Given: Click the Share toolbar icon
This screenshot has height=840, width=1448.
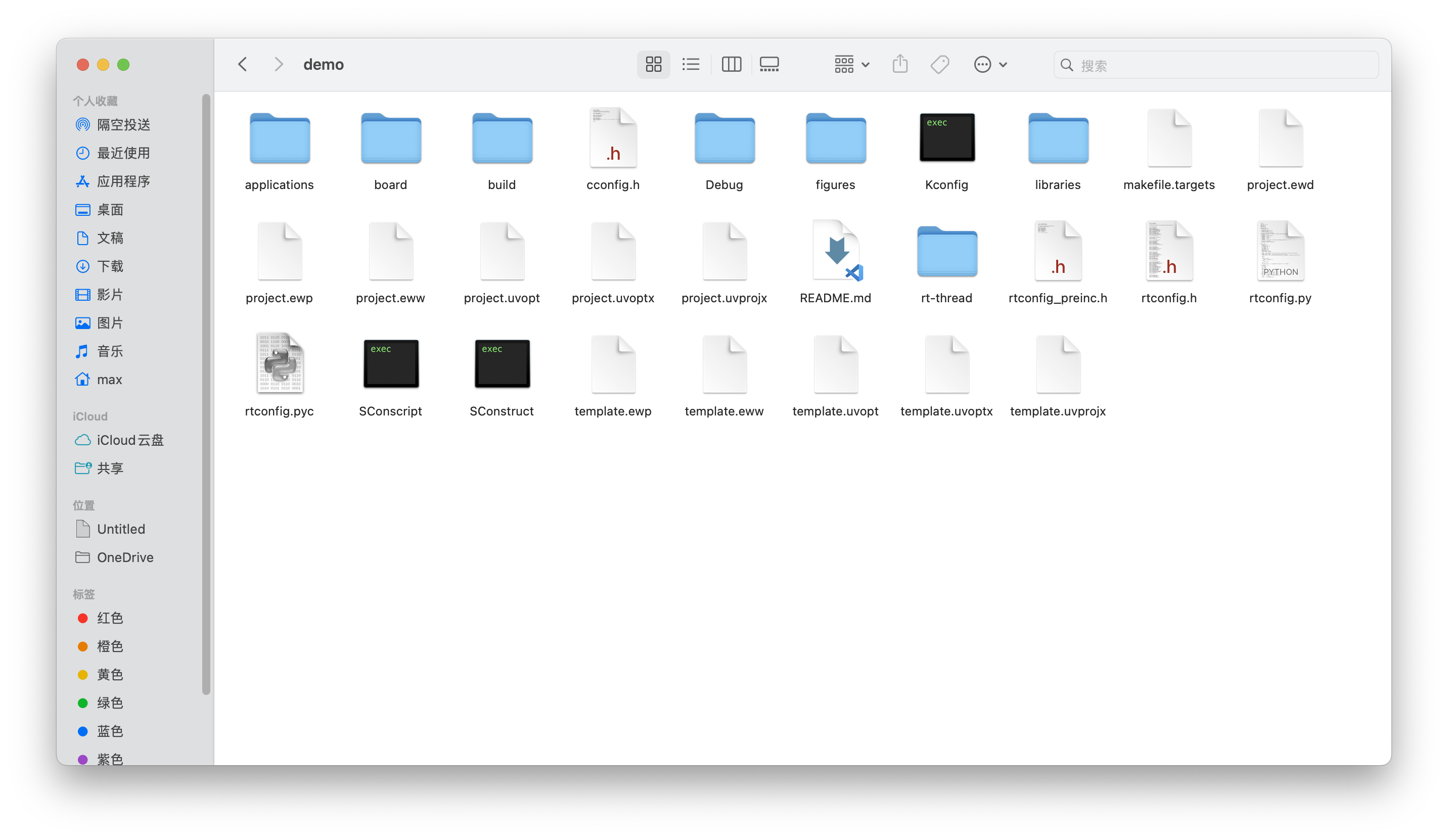Looking at the screenshot, I should click(x=900, y=64).
